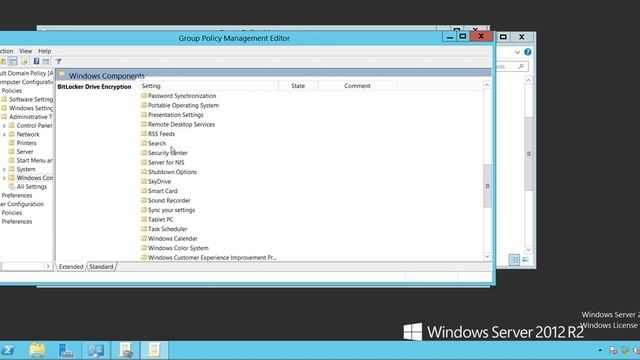Screen dimensions: 640x360
Task: Click large icons view icon in background window
Action: (x=525, y=260)
